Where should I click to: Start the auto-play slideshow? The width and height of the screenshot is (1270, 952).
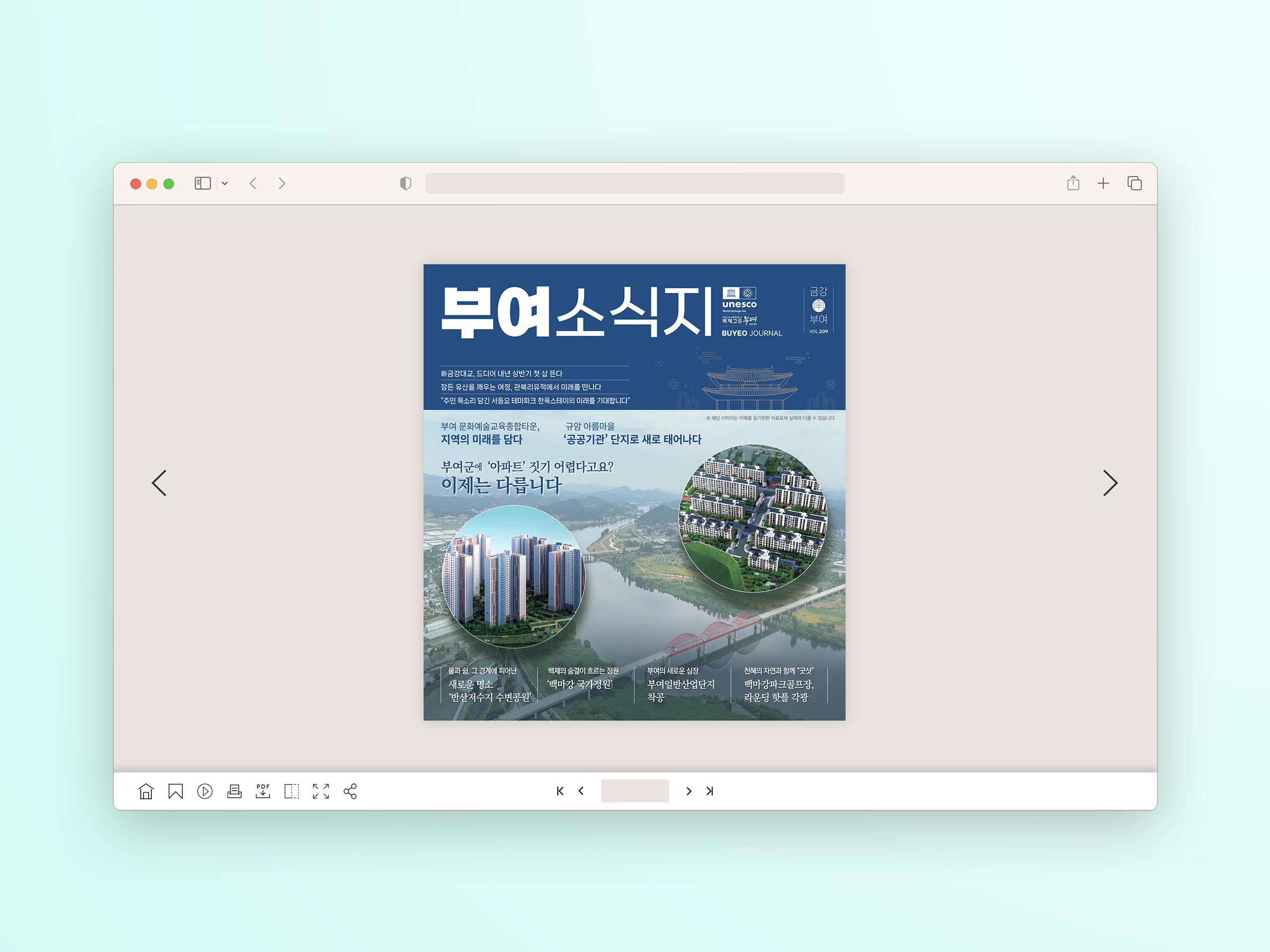click(205, 791)
